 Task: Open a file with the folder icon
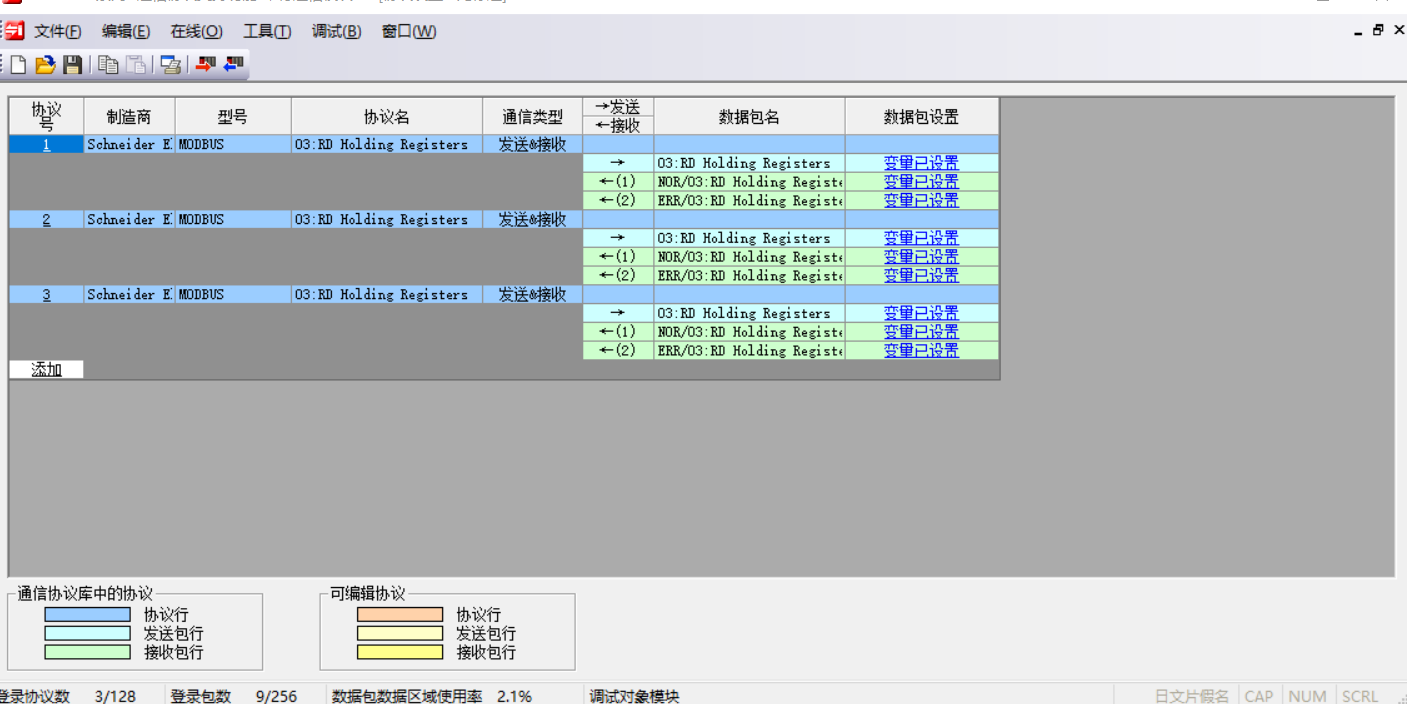coord(45,65)
